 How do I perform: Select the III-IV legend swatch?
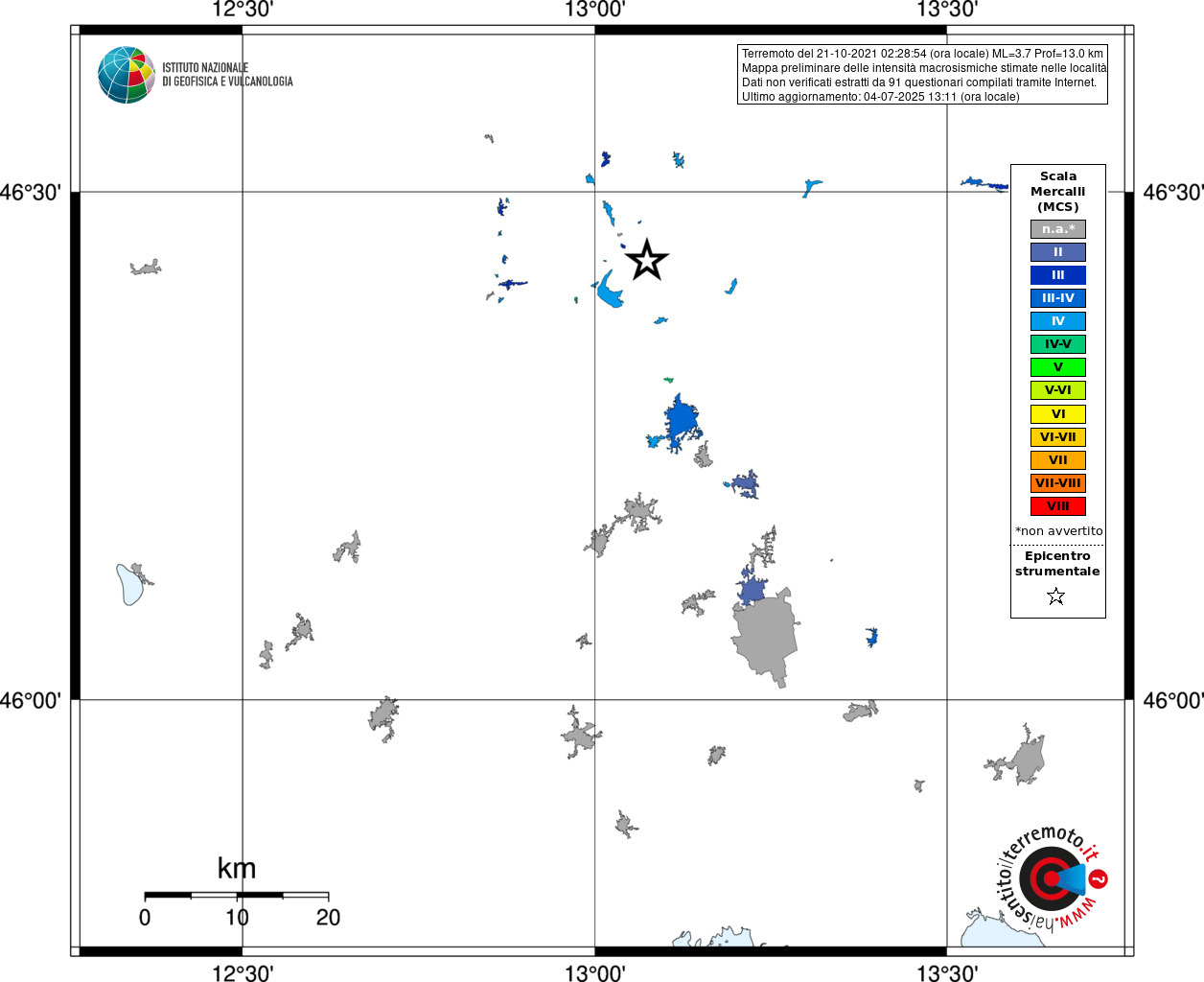click(1058, 298)
